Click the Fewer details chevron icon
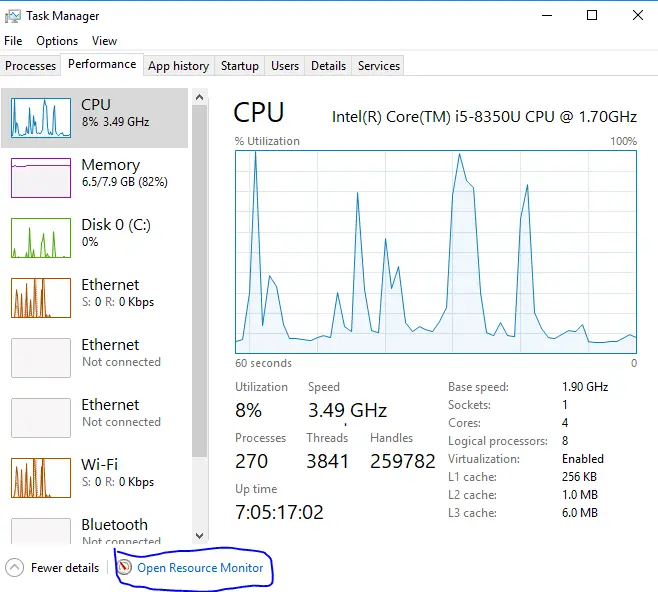Screen dimensions: 658x592 [x=15, y=568]
